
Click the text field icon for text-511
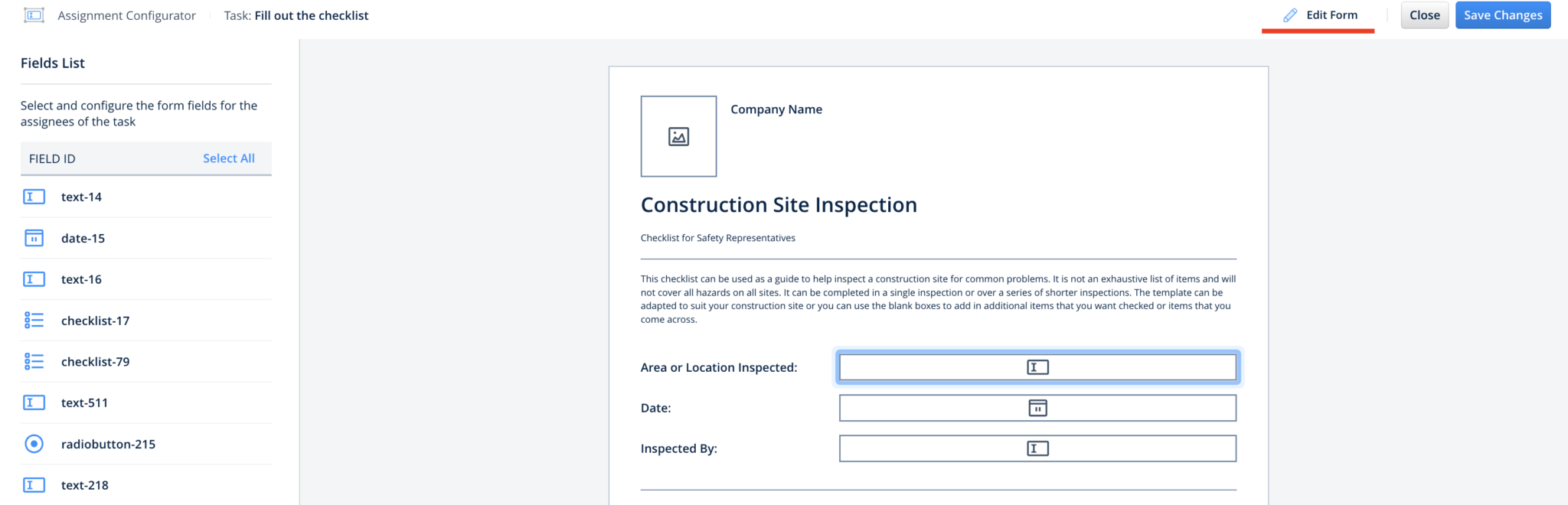pyautogui.click(x=34, y=402)
